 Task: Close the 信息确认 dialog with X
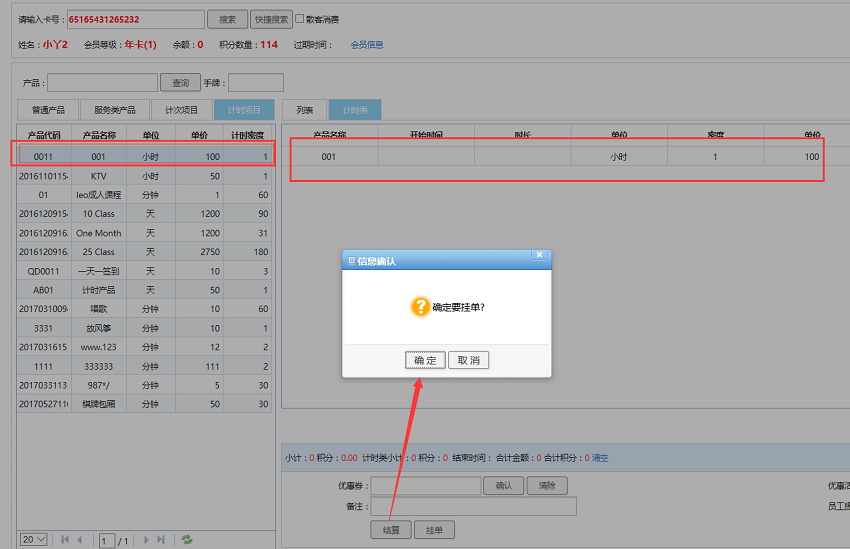tap(539, 256)
